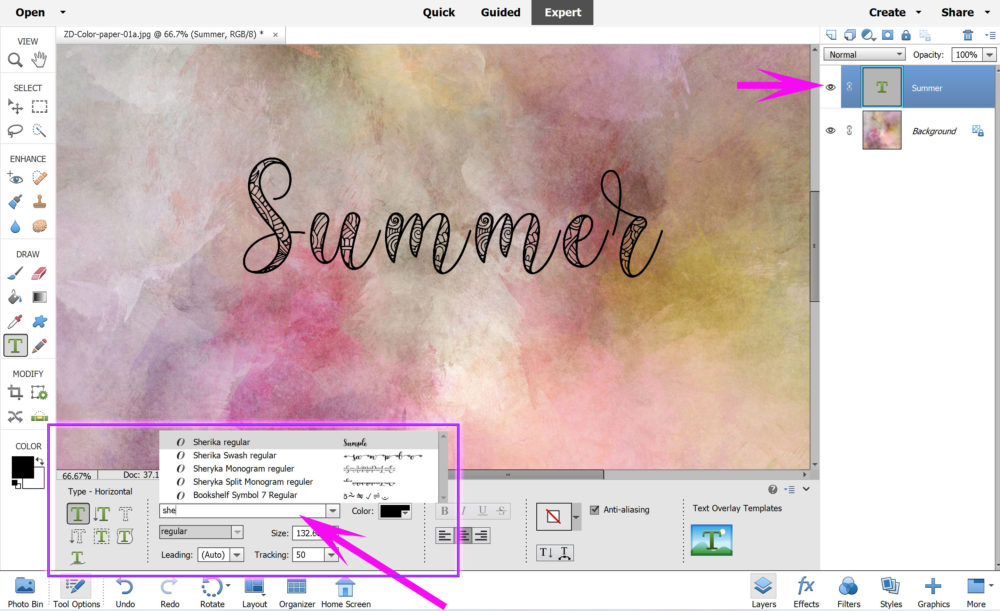Toggle Underline text style

click(x=483, y=511)
